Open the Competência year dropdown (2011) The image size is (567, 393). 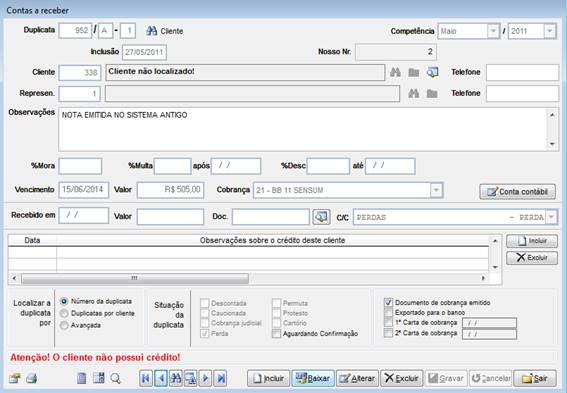[550, 31]
